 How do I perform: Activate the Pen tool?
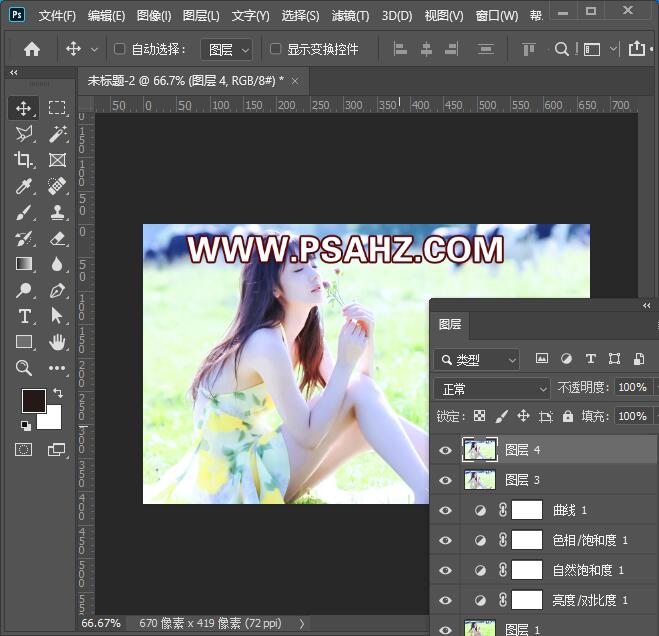click(57, 290)
